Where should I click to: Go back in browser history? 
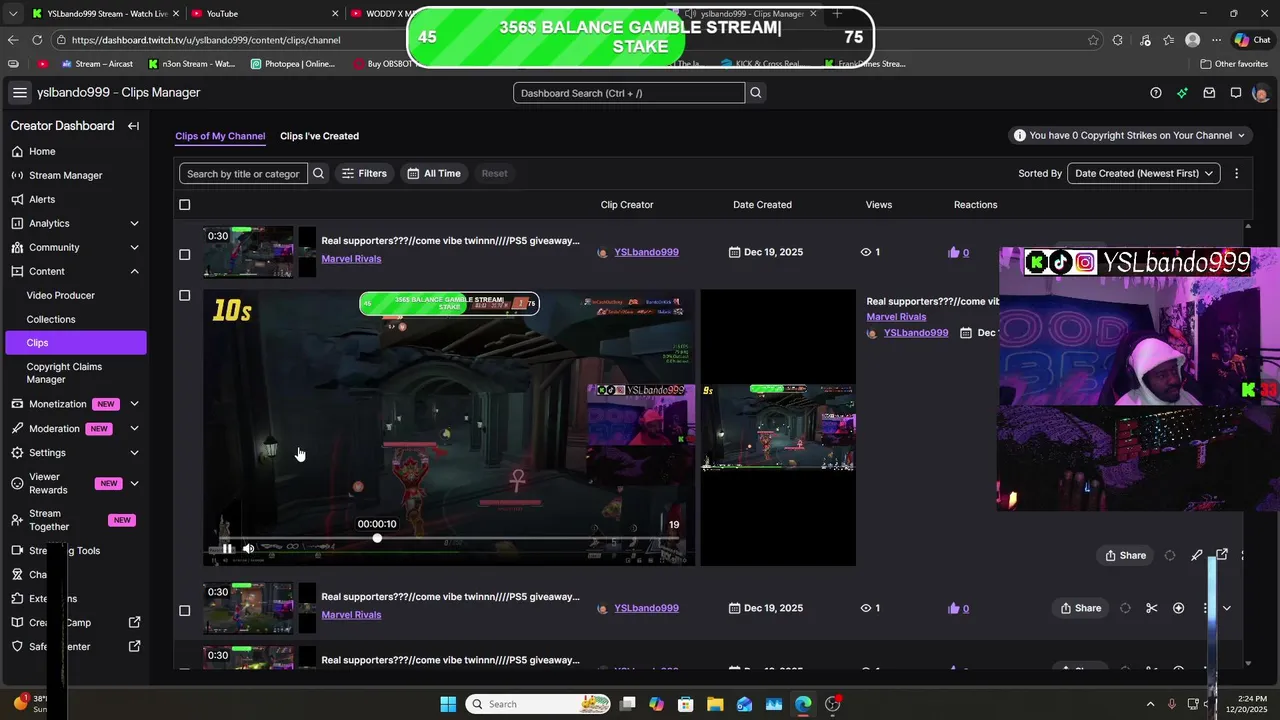coord(13,40)
